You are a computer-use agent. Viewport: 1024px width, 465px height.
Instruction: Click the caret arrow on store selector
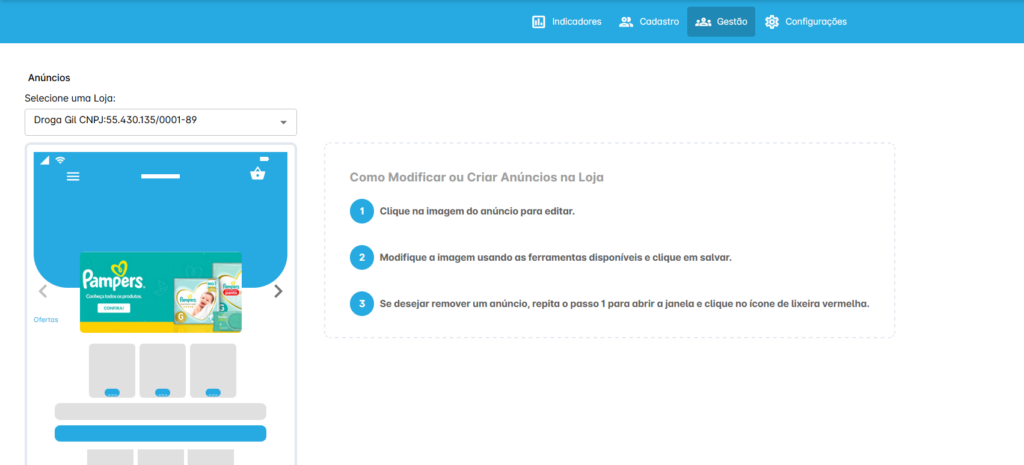[283, 123]
